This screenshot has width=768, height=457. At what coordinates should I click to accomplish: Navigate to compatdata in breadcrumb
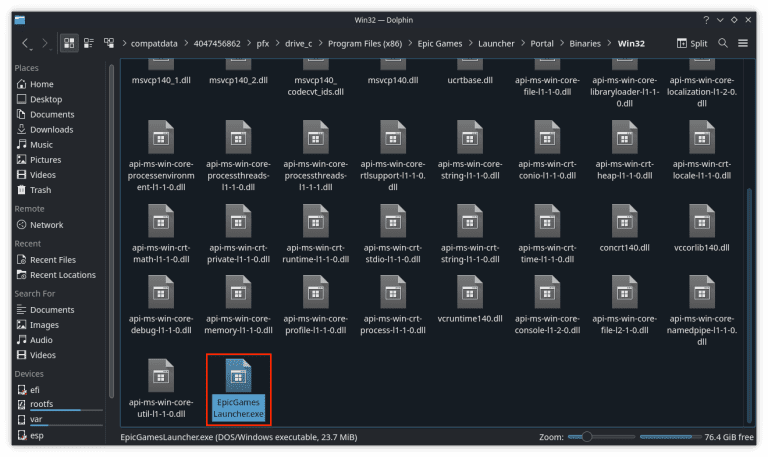pos(154,44)
